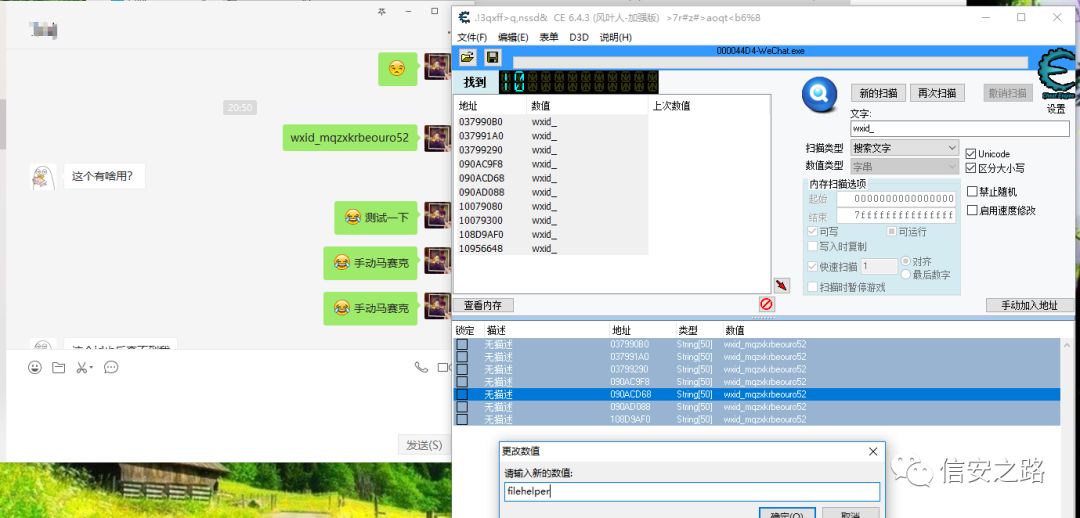Click the red arrow add-to-list icon
Image resolution: width=1080 pixels, height=518 pixels.
pos(782,285)
